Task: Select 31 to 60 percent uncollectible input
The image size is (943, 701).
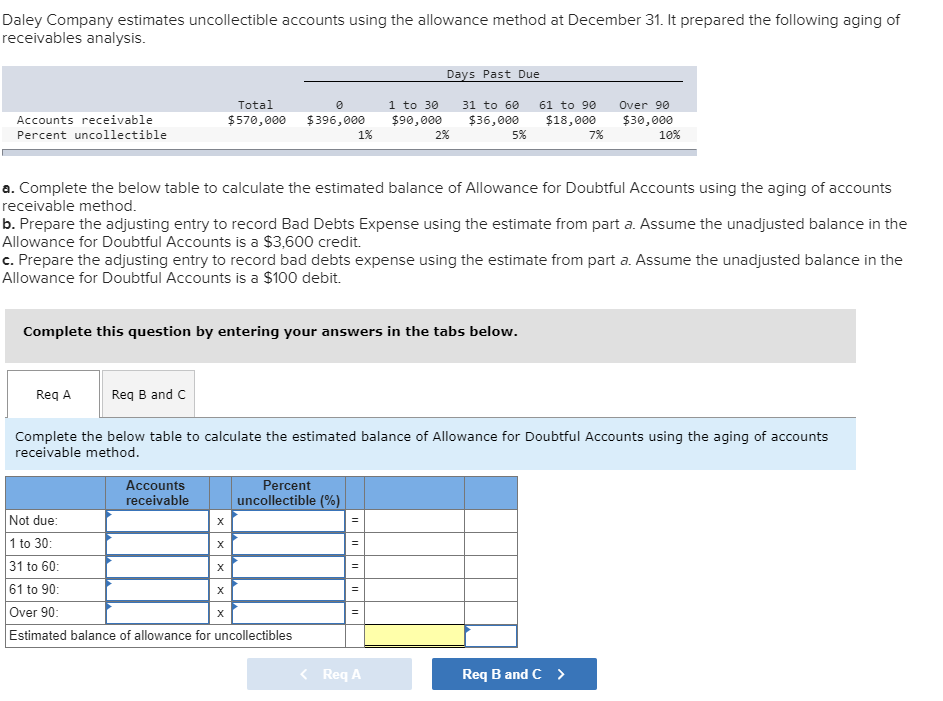Action: [289, 567]
